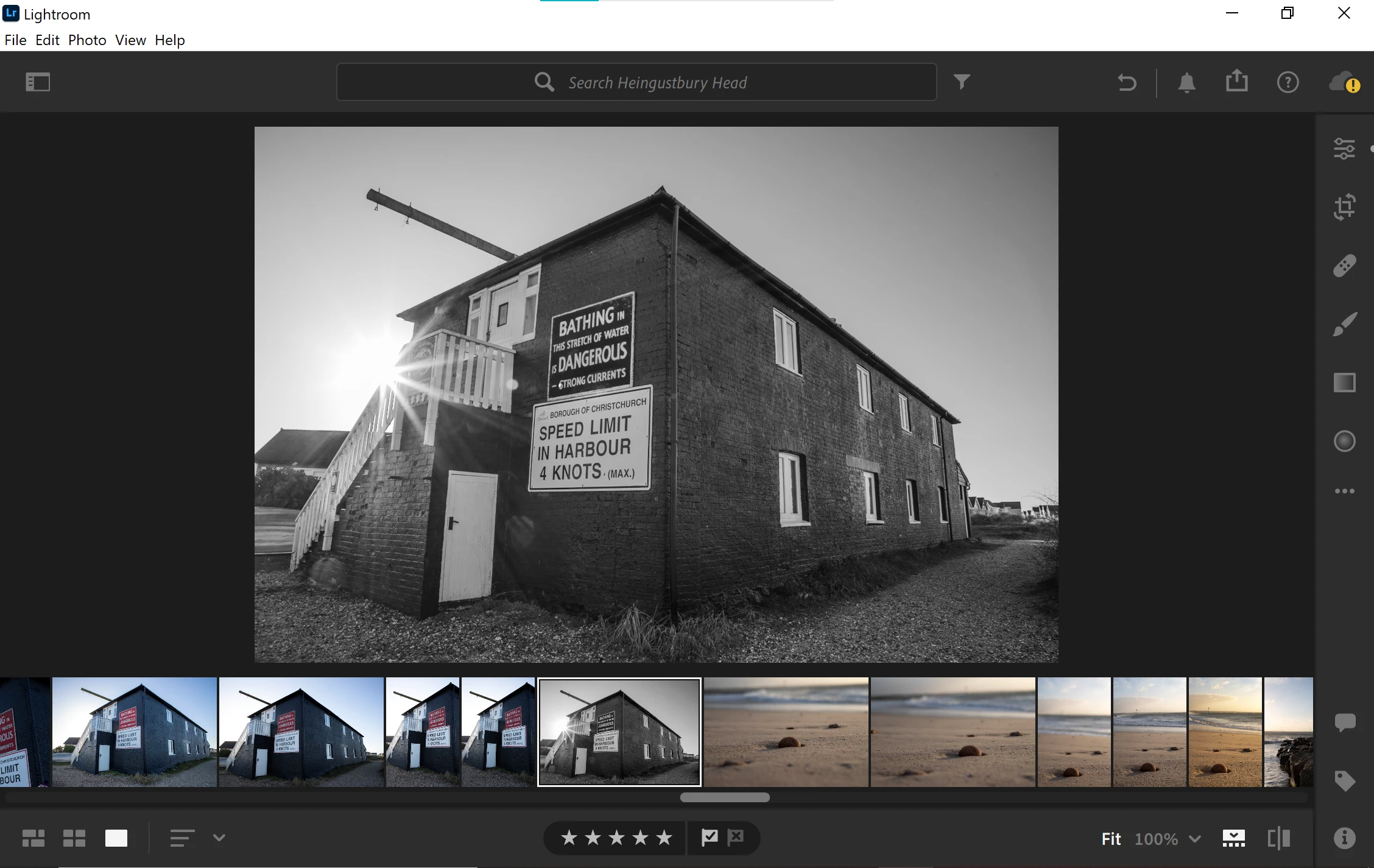
Task: Flag photo as rejected
Action: pyautogui.click(x=736, y=838)
